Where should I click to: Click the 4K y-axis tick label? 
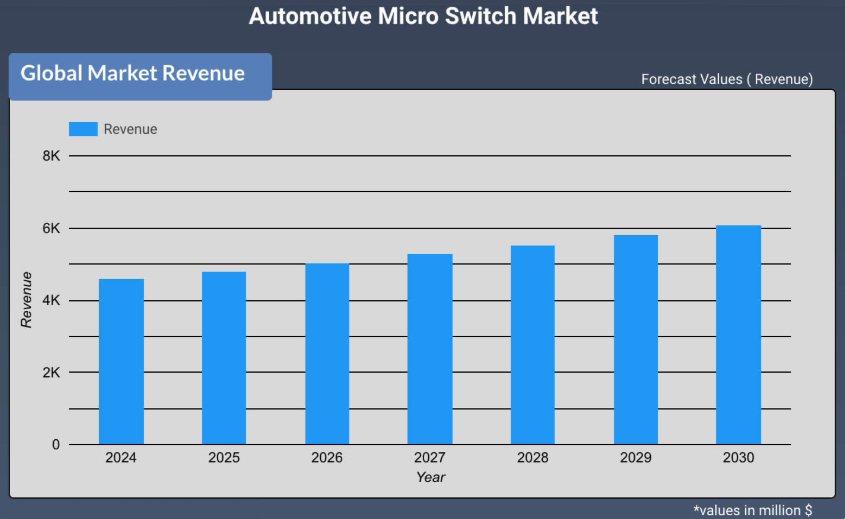pyautogui.click(x=51, y=300)
